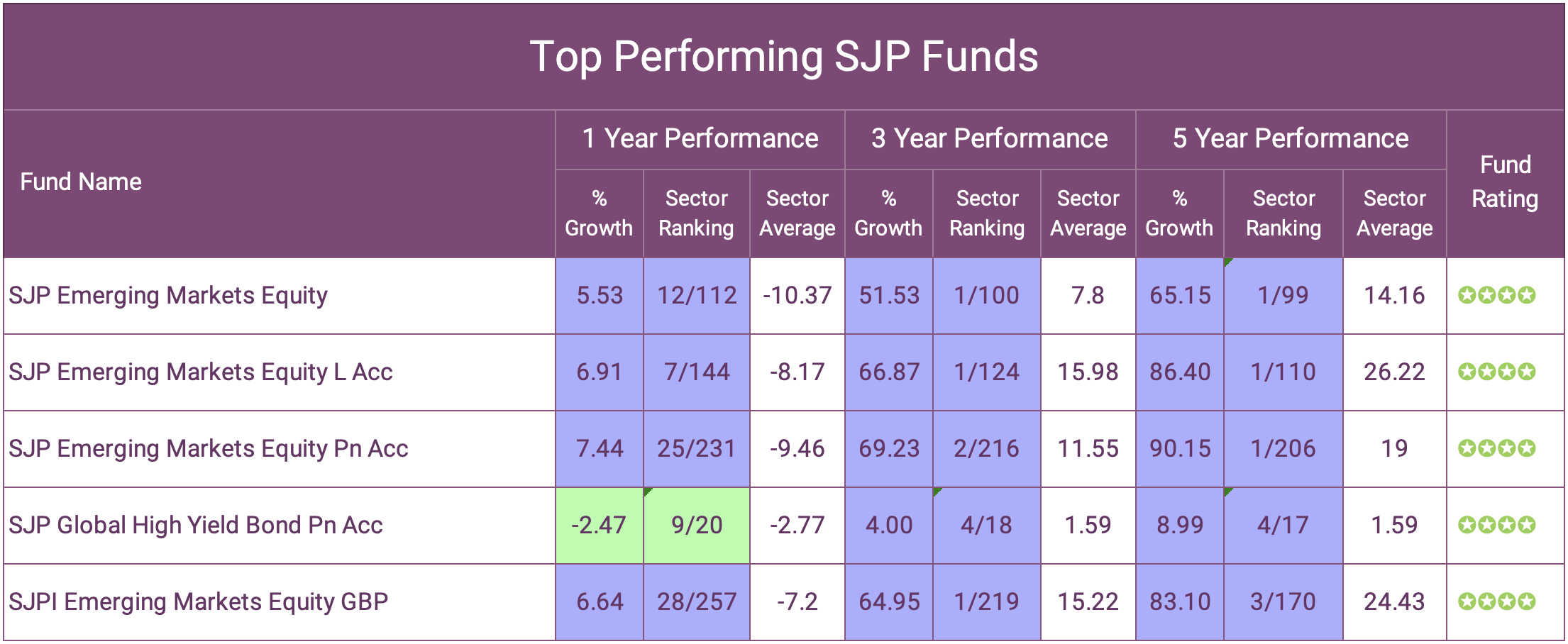Click the 5 Year Performance header
Viewport: 1568px width, 644px height.
coord(1291,138)
